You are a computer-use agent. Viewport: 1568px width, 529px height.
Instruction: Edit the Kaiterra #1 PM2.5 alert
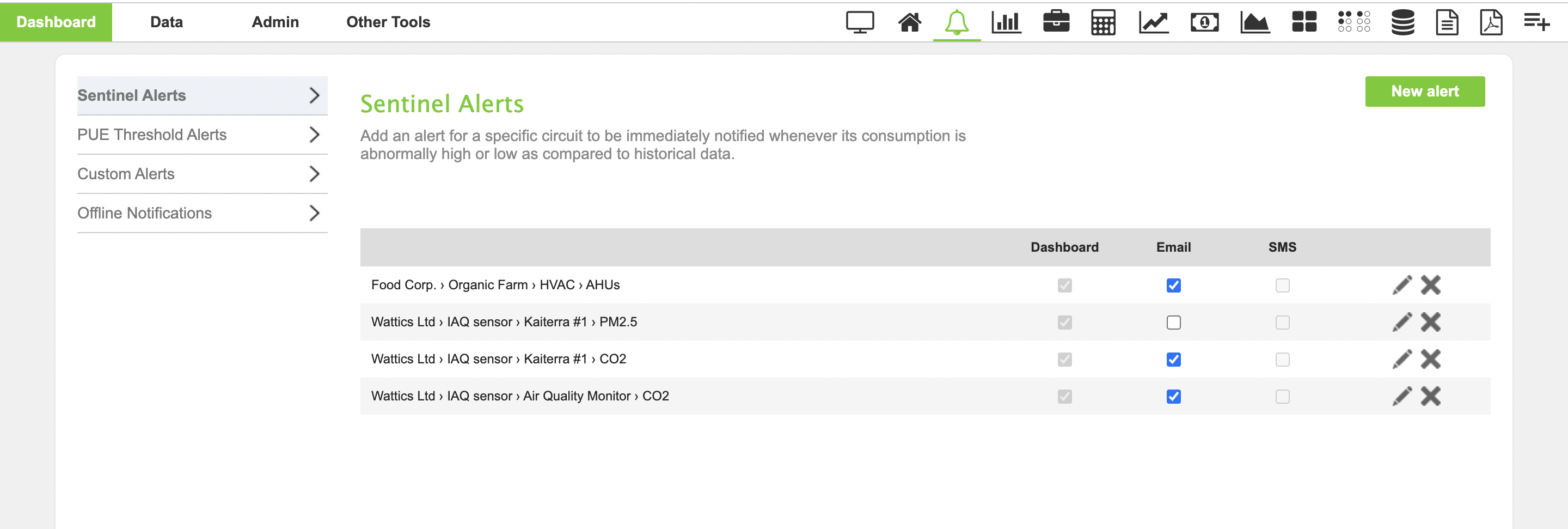(1402, 322)
